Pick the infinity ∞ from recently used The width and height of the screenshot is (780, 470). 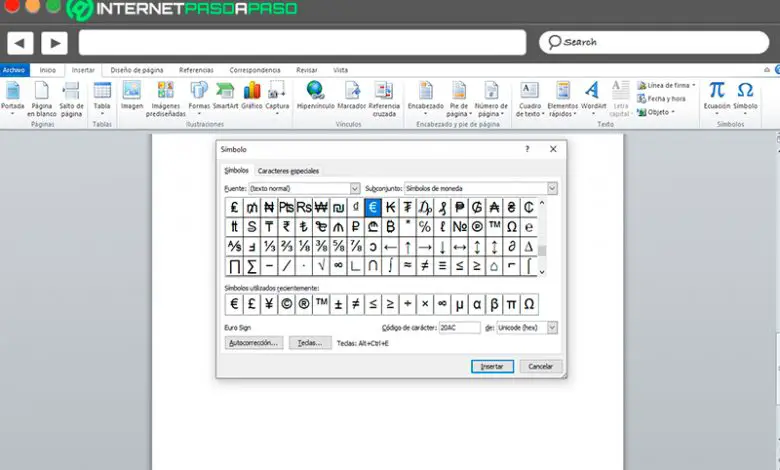tap(442, 304)
